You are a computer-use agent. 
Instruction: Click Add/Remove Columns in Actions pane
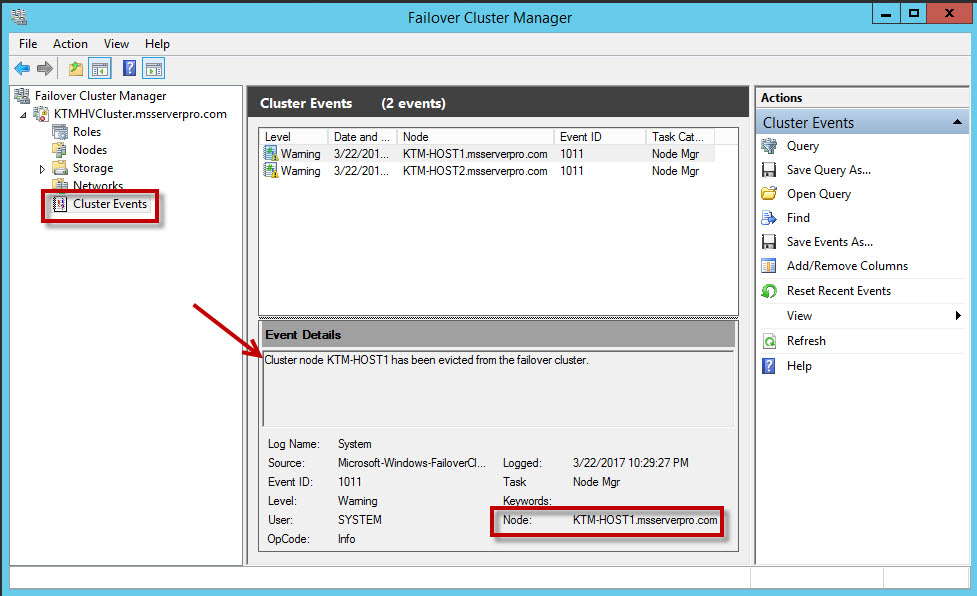coord(847,265)
